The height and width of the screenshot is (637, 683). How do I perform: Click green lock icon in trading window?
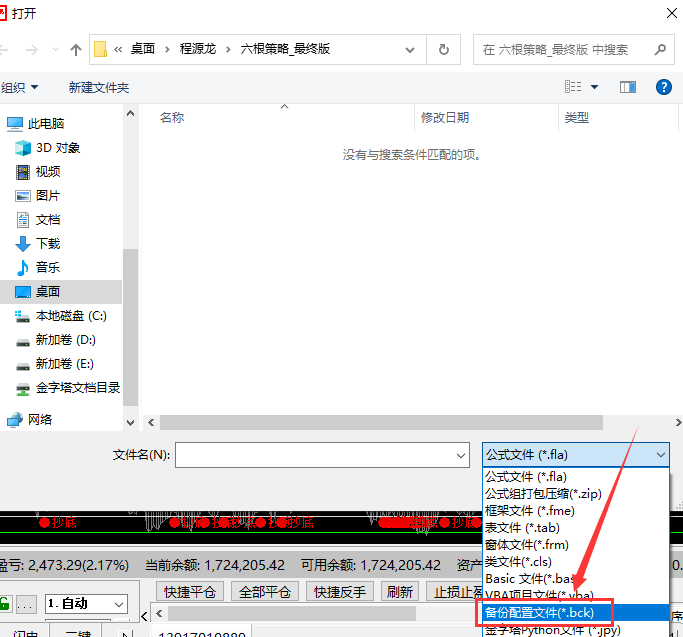point(5,604)
